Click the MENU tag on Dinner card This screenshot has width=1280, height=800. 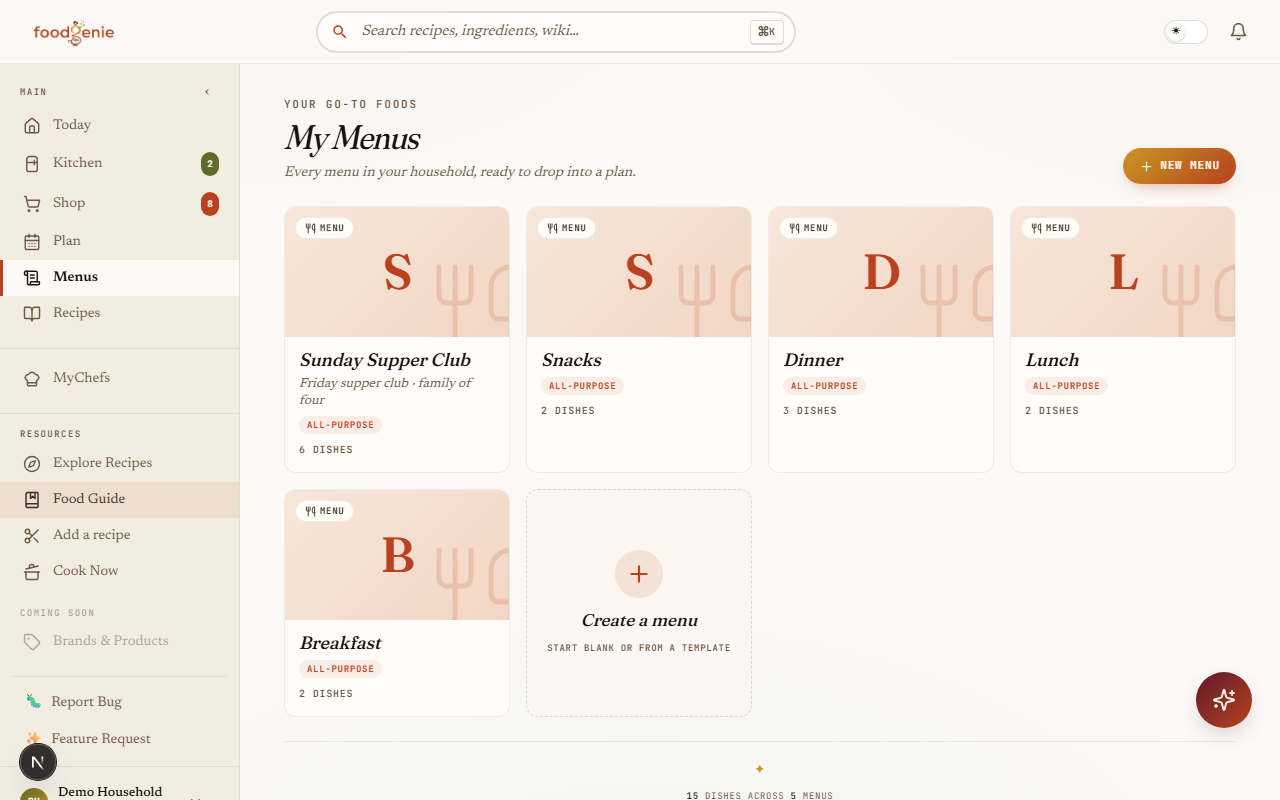(x=808, y=228)
